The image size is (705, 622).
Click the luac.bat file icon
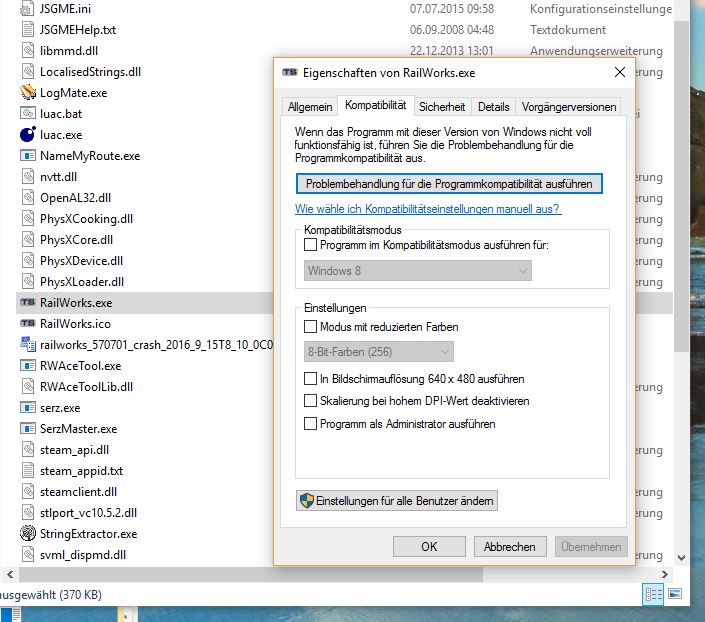click(27, 113)
